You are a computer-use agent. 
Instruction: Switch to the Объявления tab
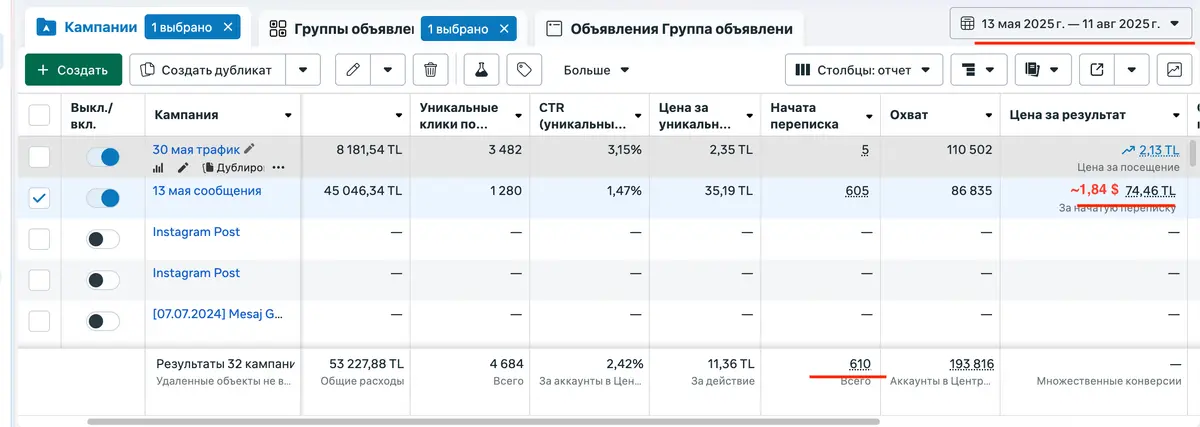coord(669,28)
